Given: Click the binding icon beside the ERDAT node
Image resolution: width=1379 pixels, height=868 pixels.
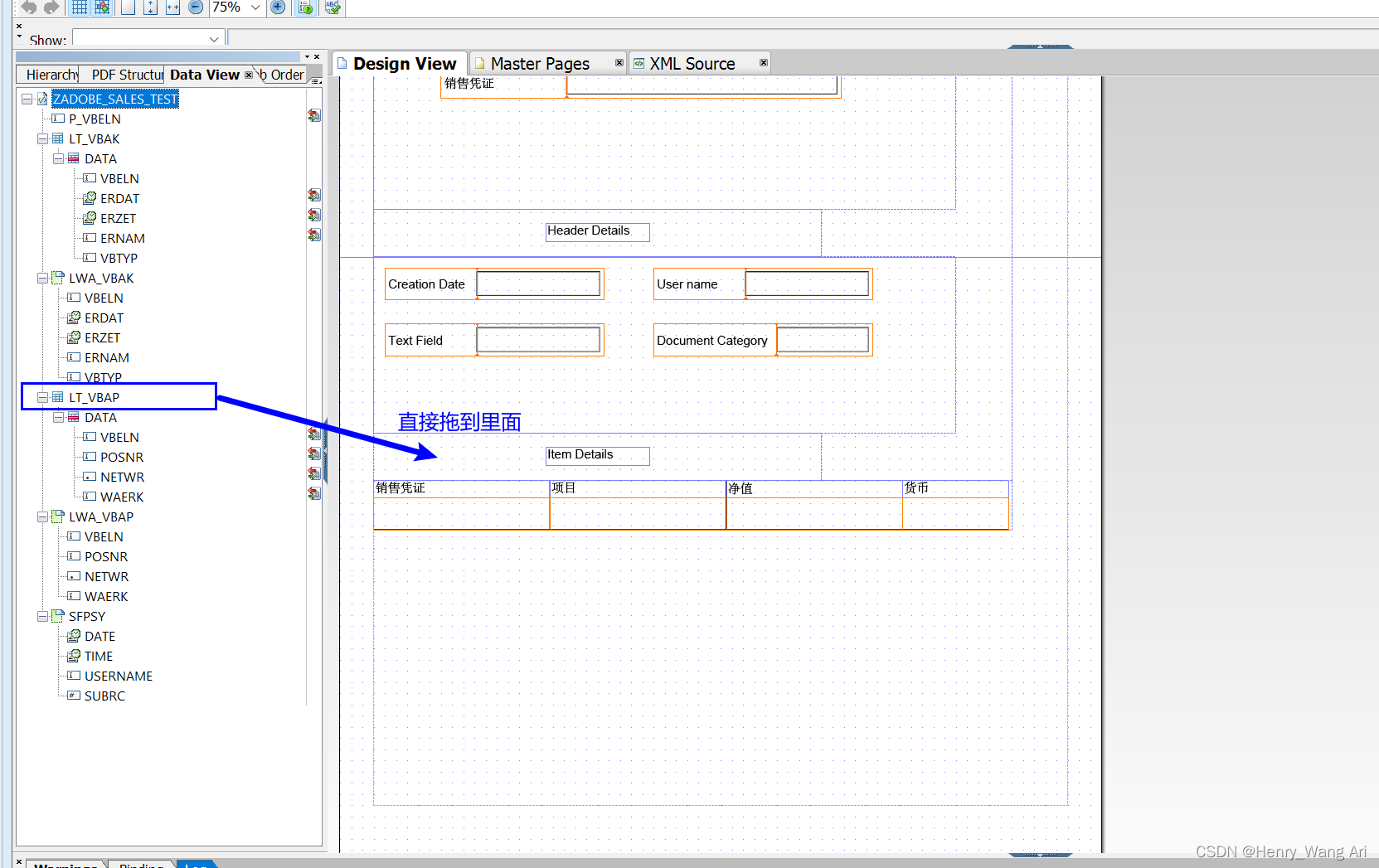Looking at the screenshot, I should (x=313, y=195).
